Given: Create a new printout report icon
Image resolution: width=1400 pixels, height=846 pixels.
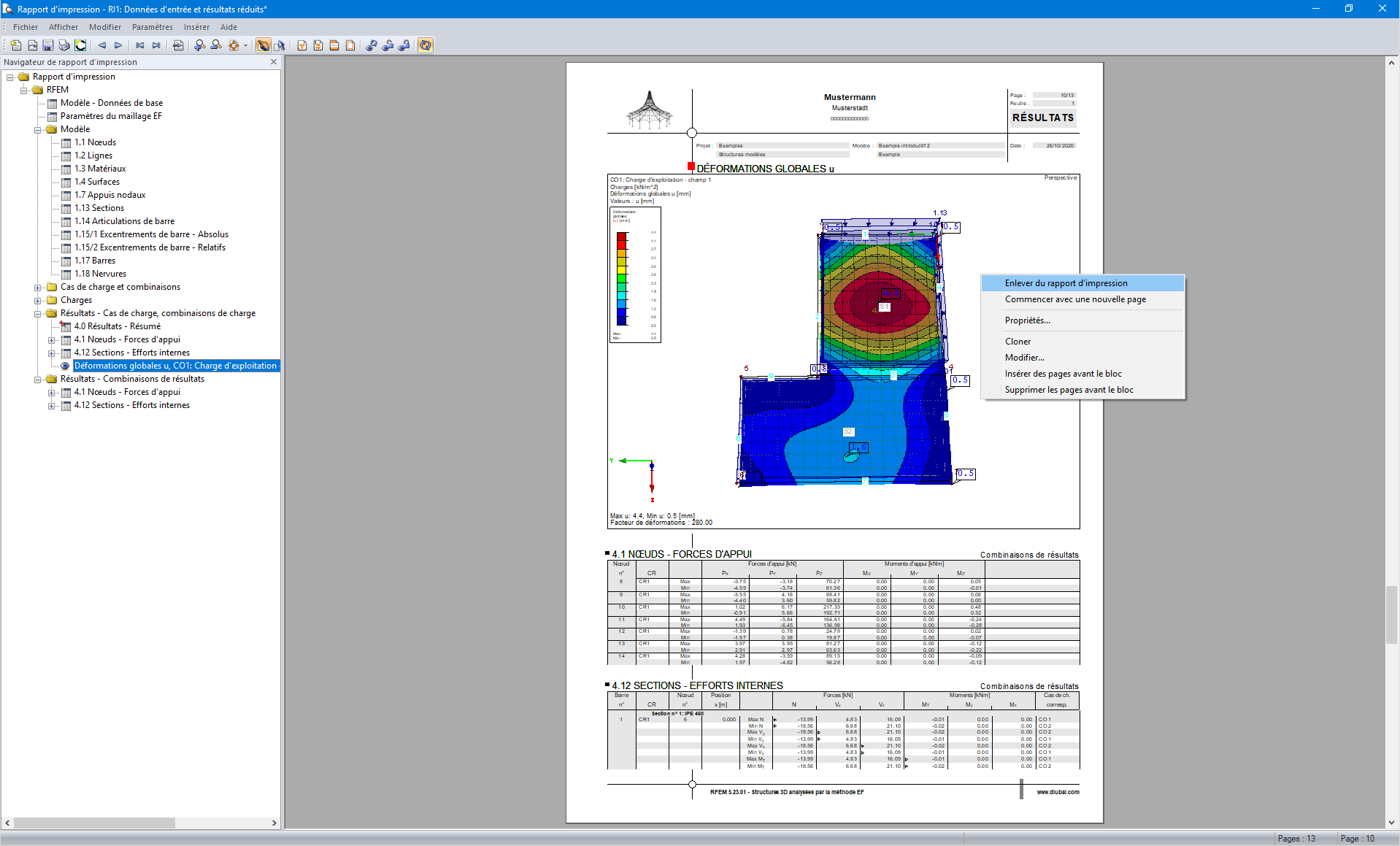Looking at the screenshot, I should coord(15,45).
